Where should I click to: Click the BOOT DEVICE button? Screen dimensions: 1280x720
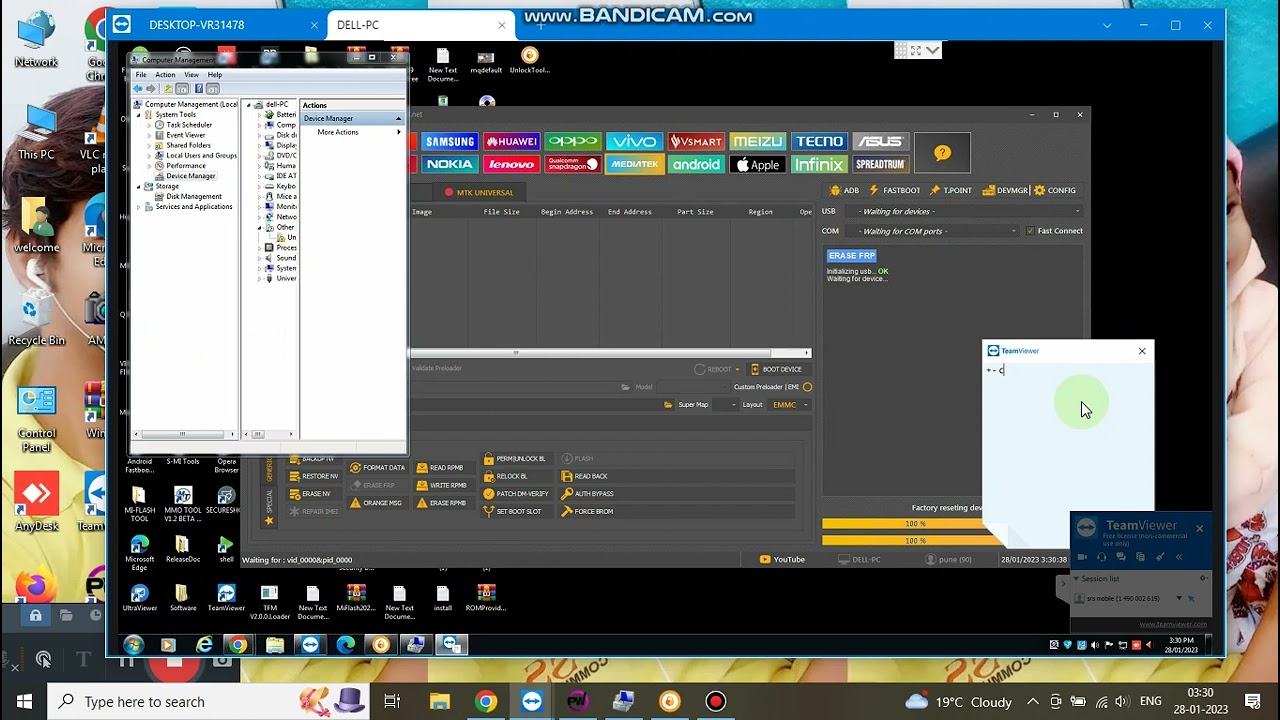click(776, 369)
